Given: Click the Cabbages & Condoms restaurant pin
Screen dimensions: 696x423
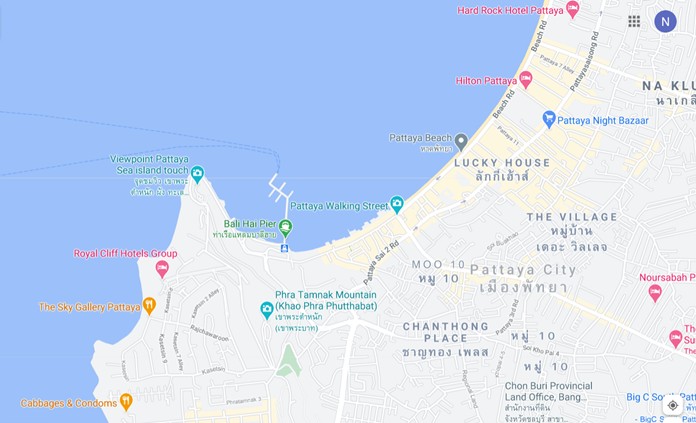Looking at the screenshot, I should pyautogui.click(x=127, y=402).
